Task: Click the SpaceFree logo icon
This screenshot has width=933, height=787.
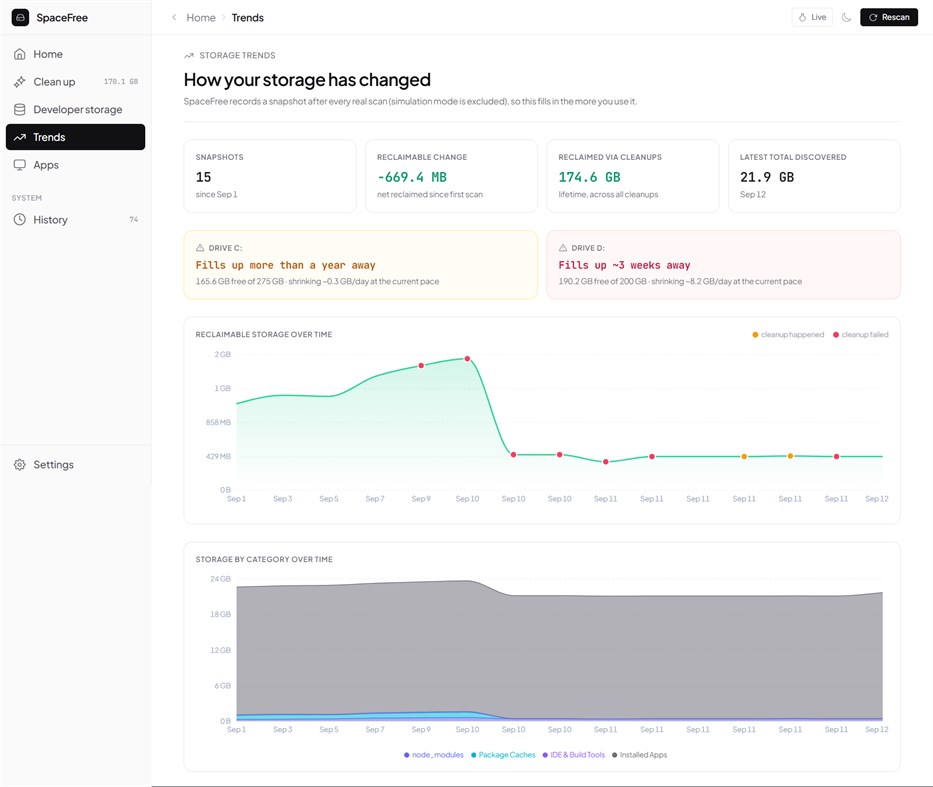Action: click(20, 18)
